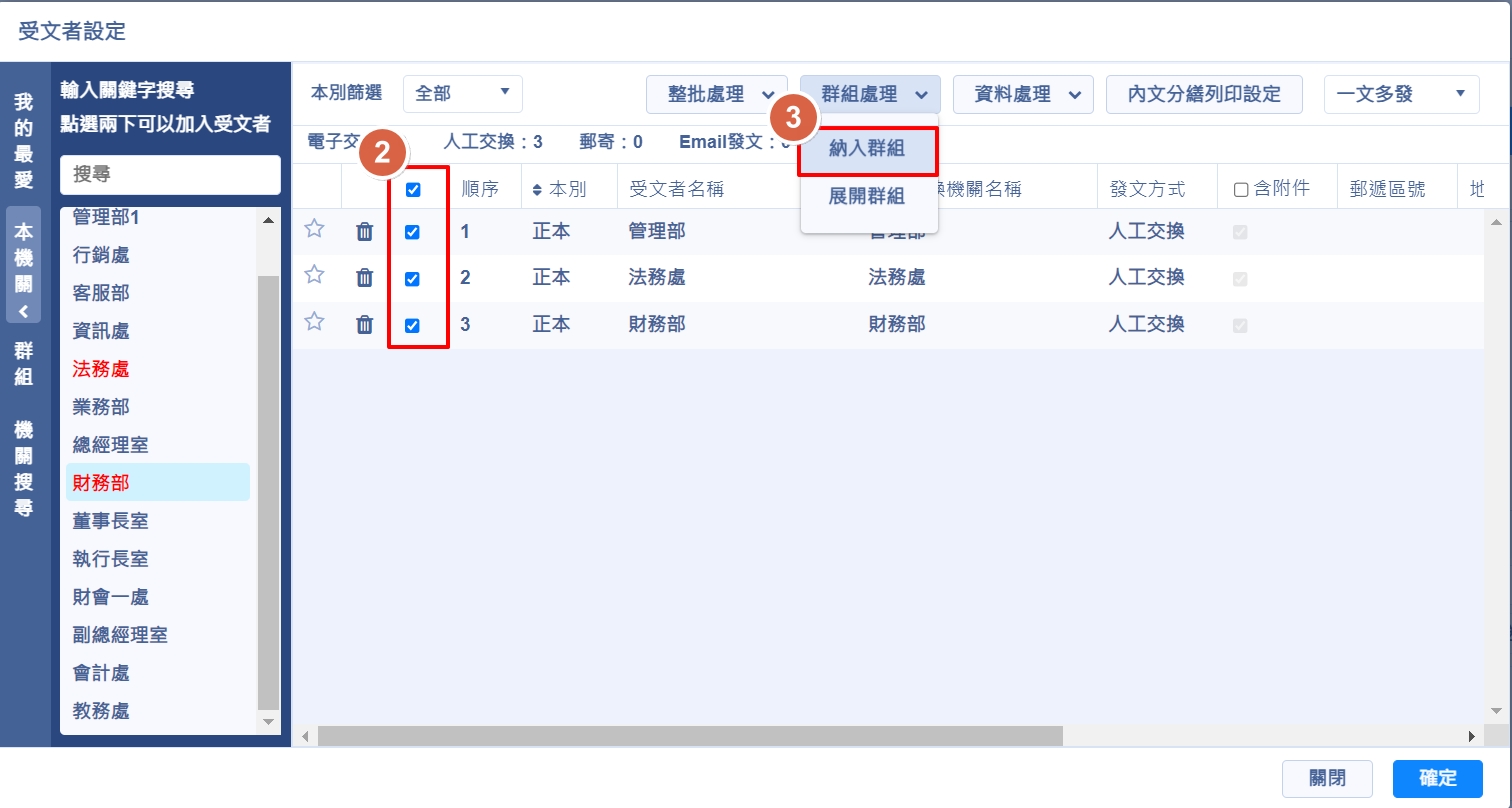
Task: Remove 法務處 row using trash icon
Action: pyautogui.click(x=365, y=278)
